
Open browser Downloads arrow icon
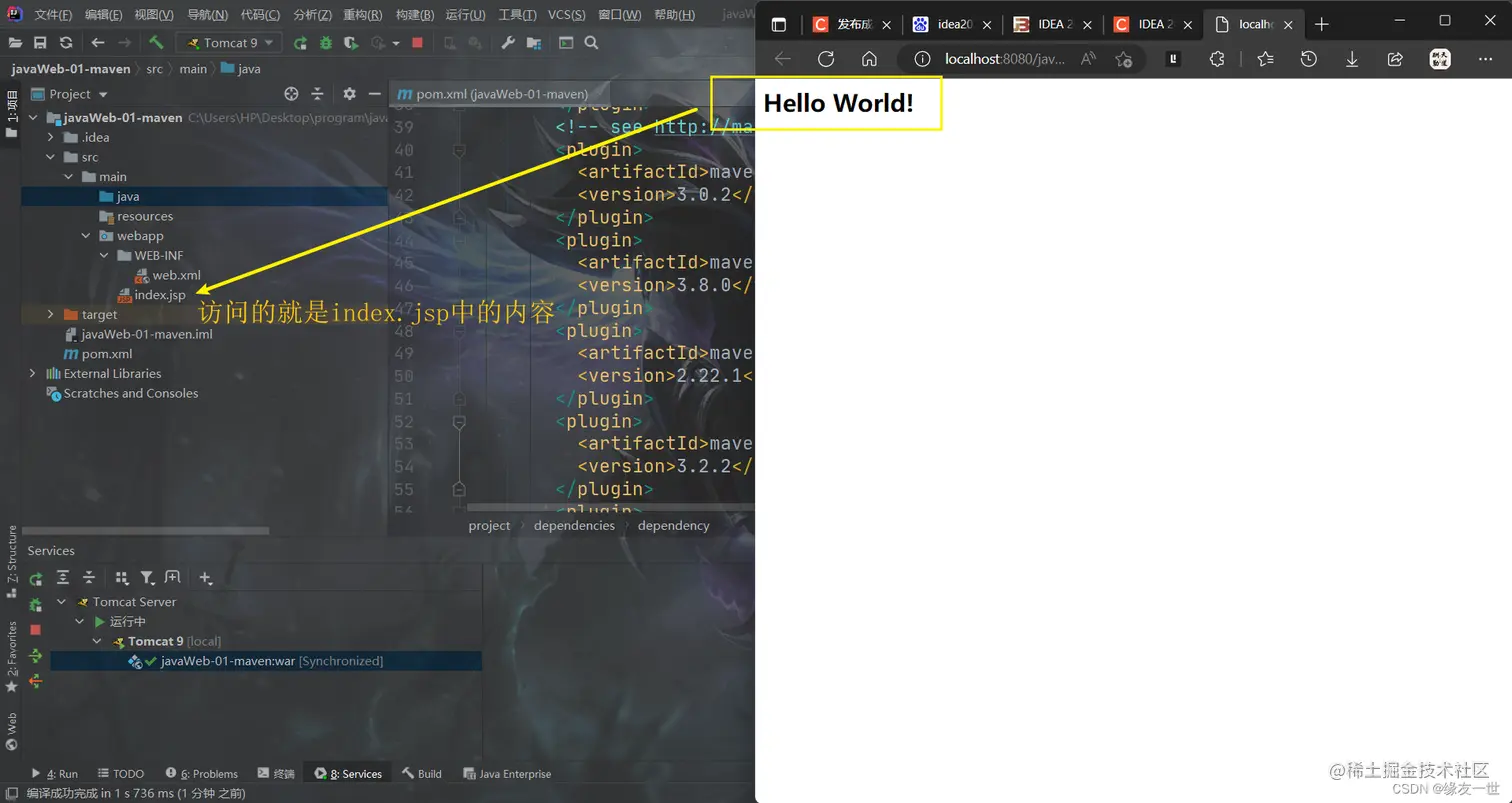point(1352,59)
